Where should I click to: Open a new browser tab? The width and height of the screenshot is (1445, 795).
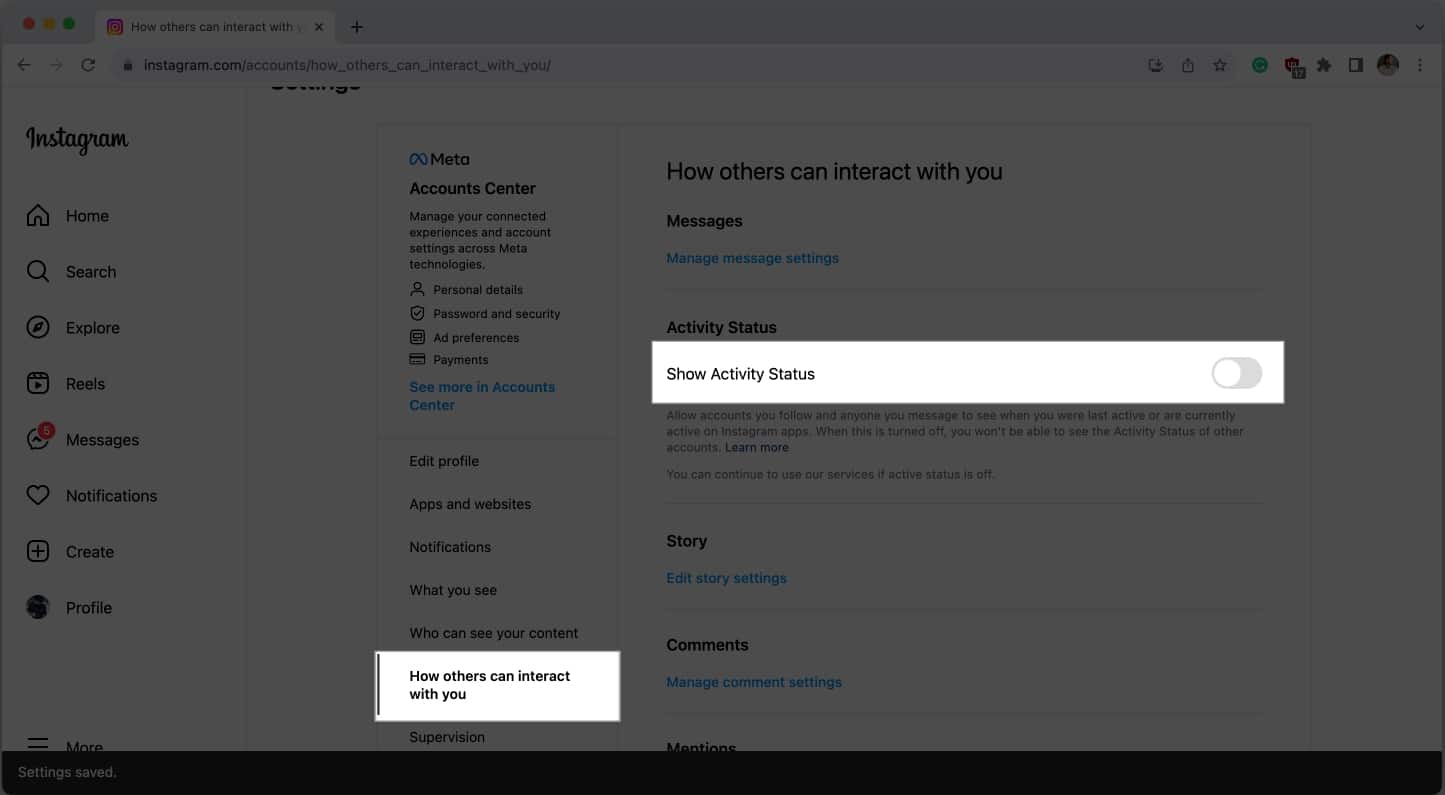[356, 27]
